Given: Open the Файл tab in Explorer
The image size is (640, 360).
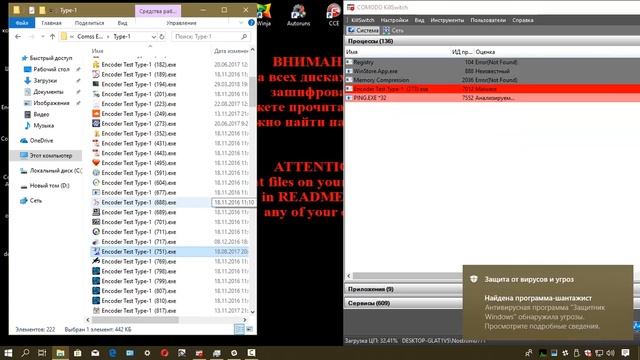Looking at the screenshot, I should point(21,23).
